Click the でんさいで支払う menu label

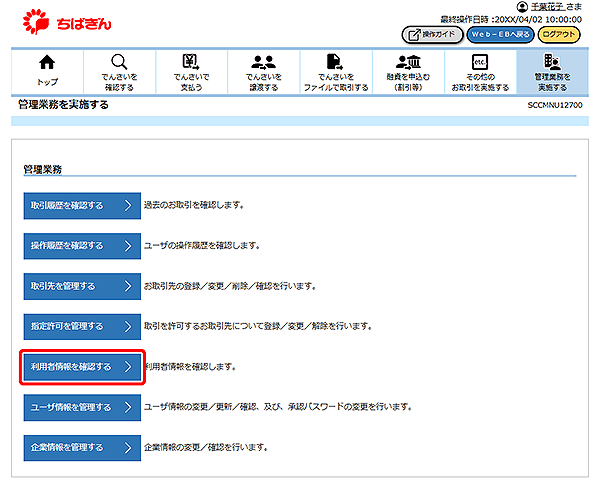(191, 82)
